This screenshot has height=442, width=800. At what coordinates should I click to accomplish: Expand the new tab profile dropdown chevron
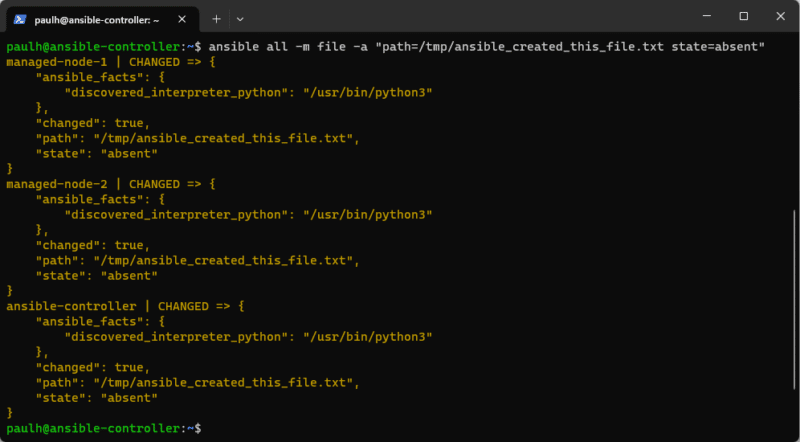[x=240, y=18]
